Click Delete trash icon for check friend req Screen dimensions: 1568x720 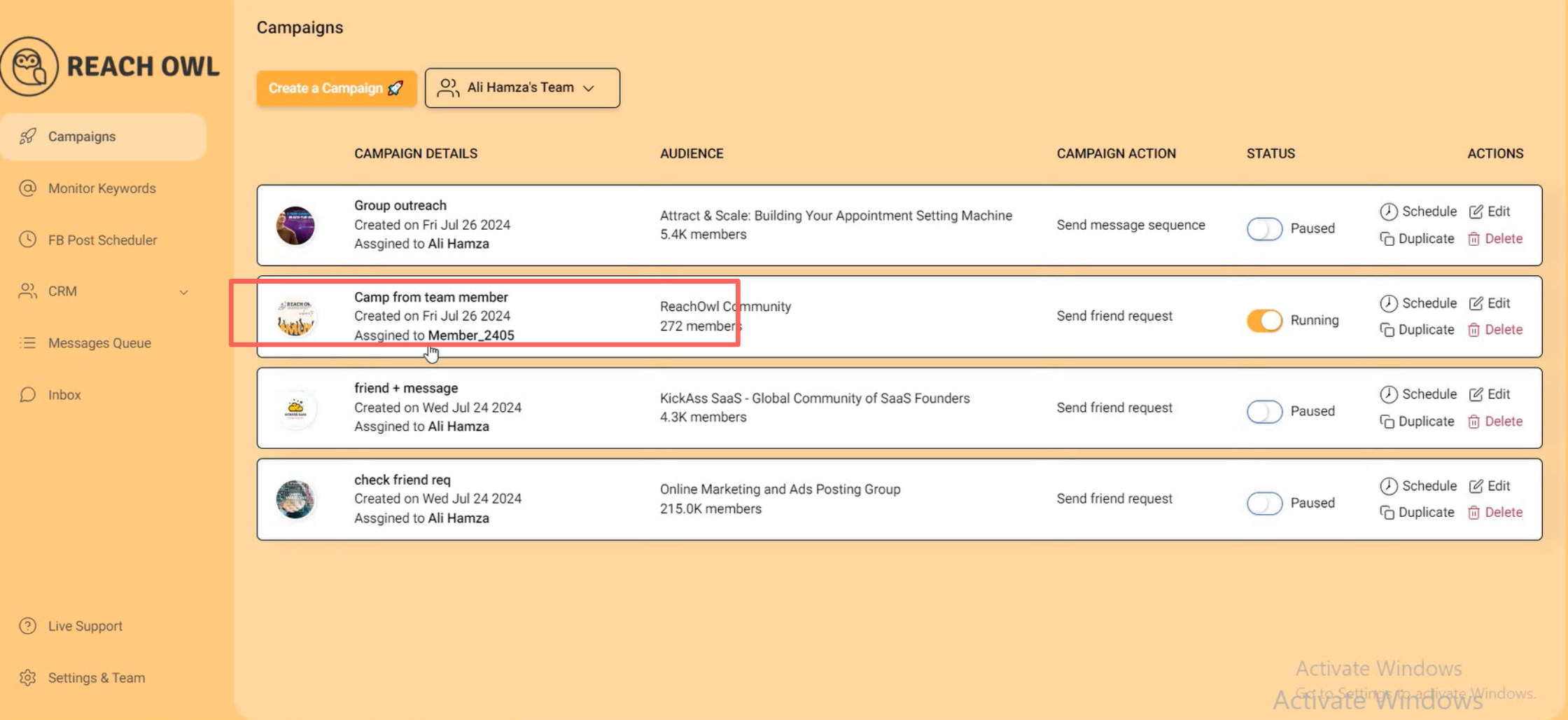click(x=1473, y=513)
